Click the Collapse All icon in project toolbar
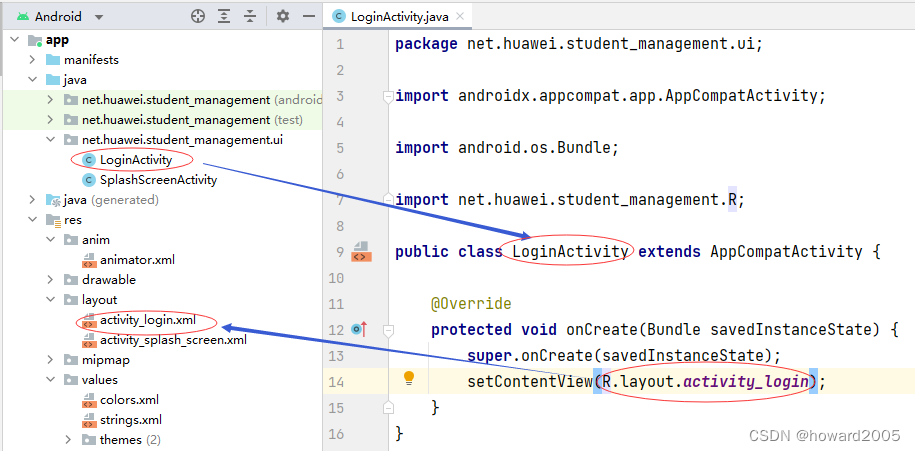915x451 pixels. (x=250, y=16)
